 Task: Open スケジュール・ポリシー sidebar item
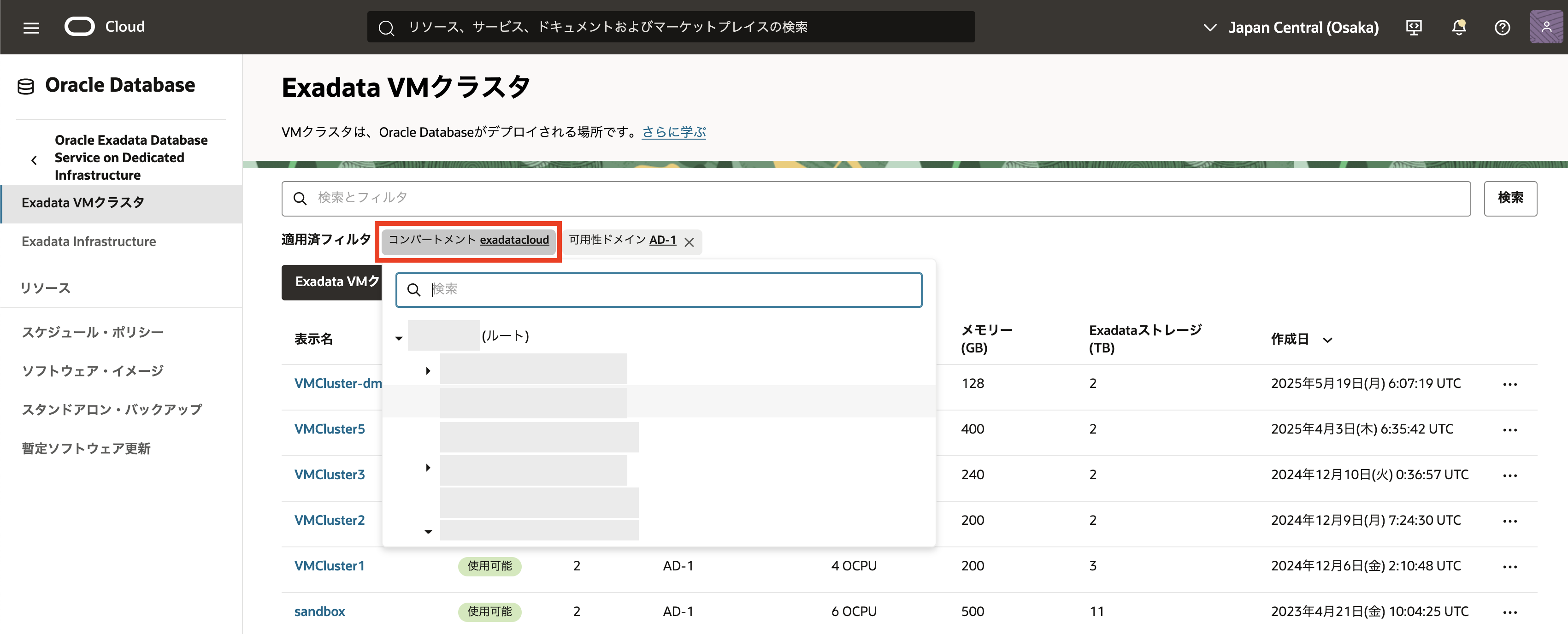(x=93, y=332)
